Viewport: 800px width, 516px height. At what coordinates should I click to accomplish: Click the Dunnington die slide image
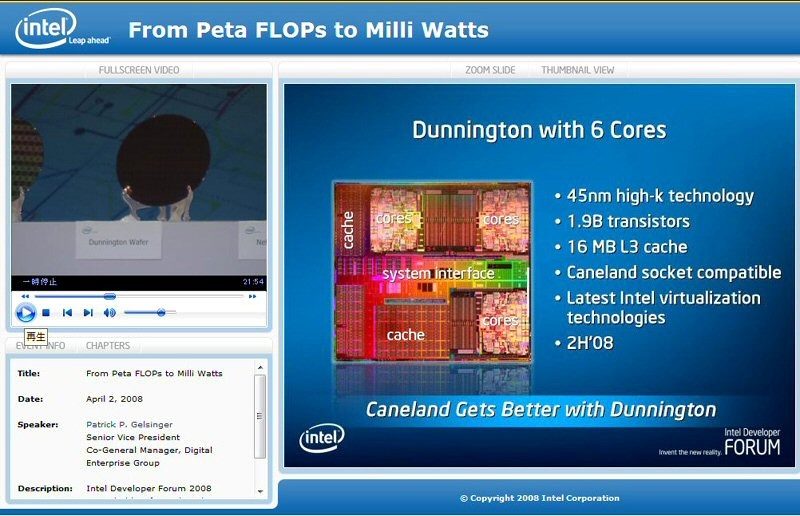(433, 272)
